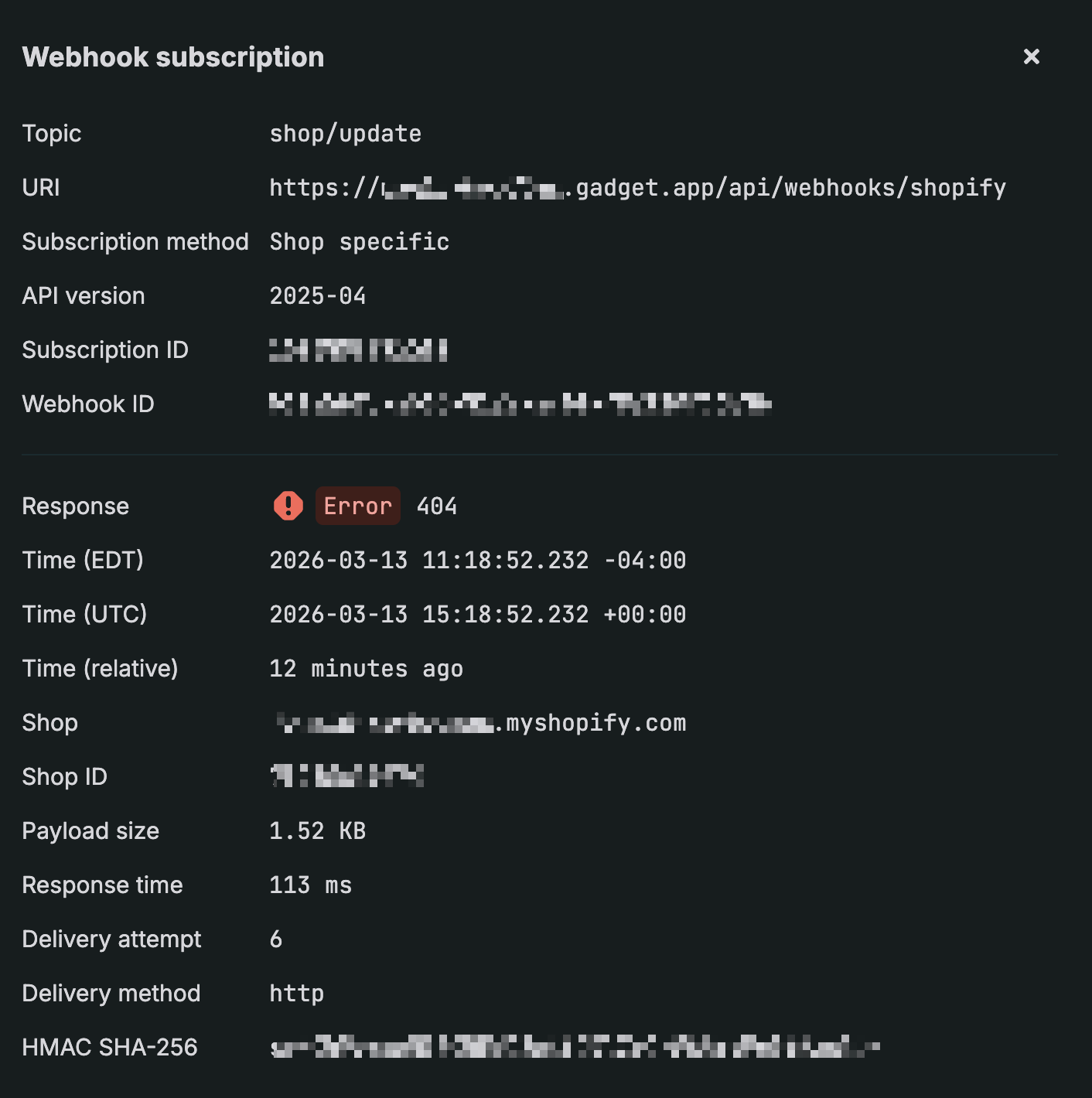The image size is (1092, 1098).
Task: Click the red Error status icon
Action: pyautogui.click(x=288, y=506)
